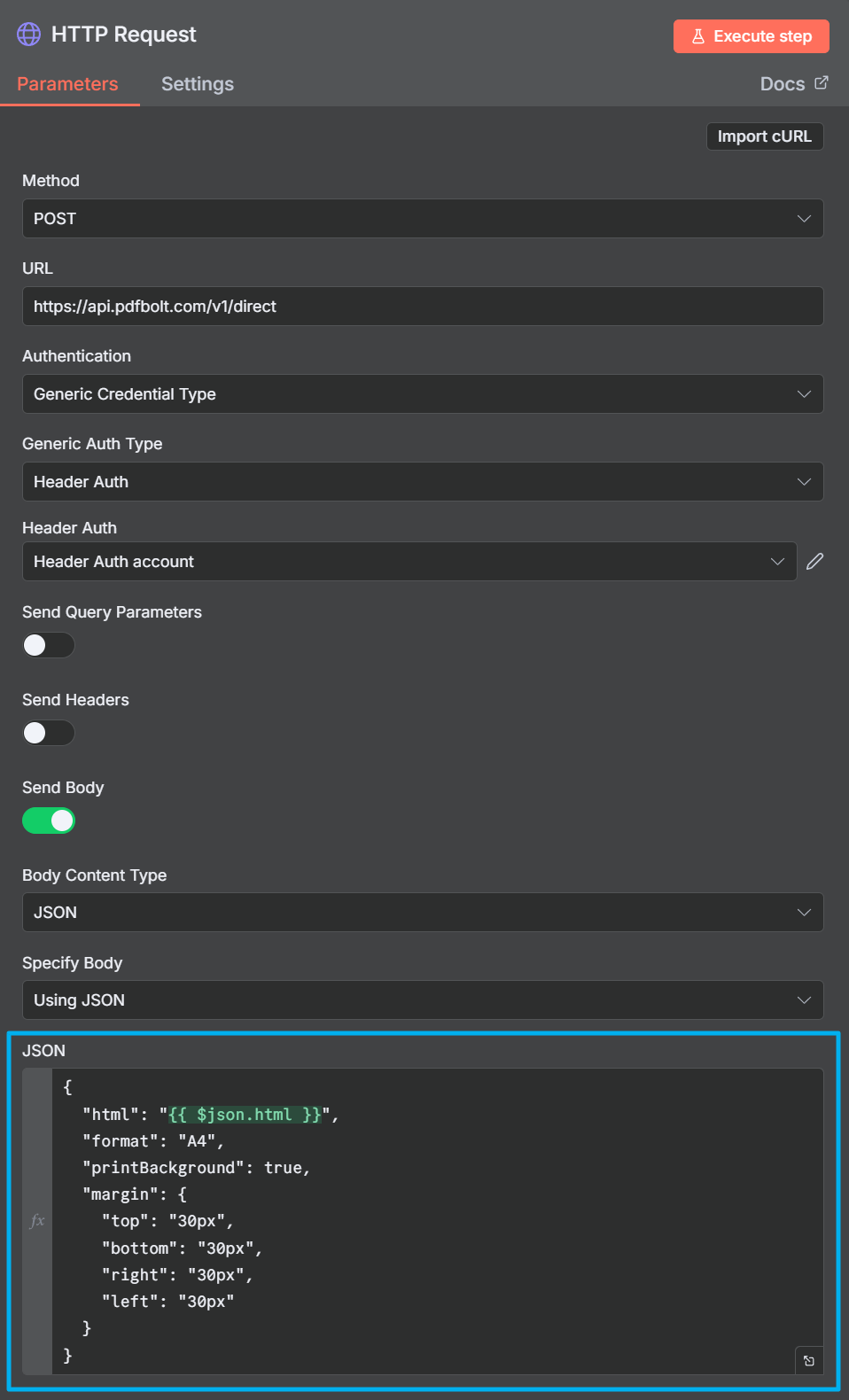This screenshot has width=849, height=1400.
Task: Open the Settings tab
Action: click(x=198, y=84)
